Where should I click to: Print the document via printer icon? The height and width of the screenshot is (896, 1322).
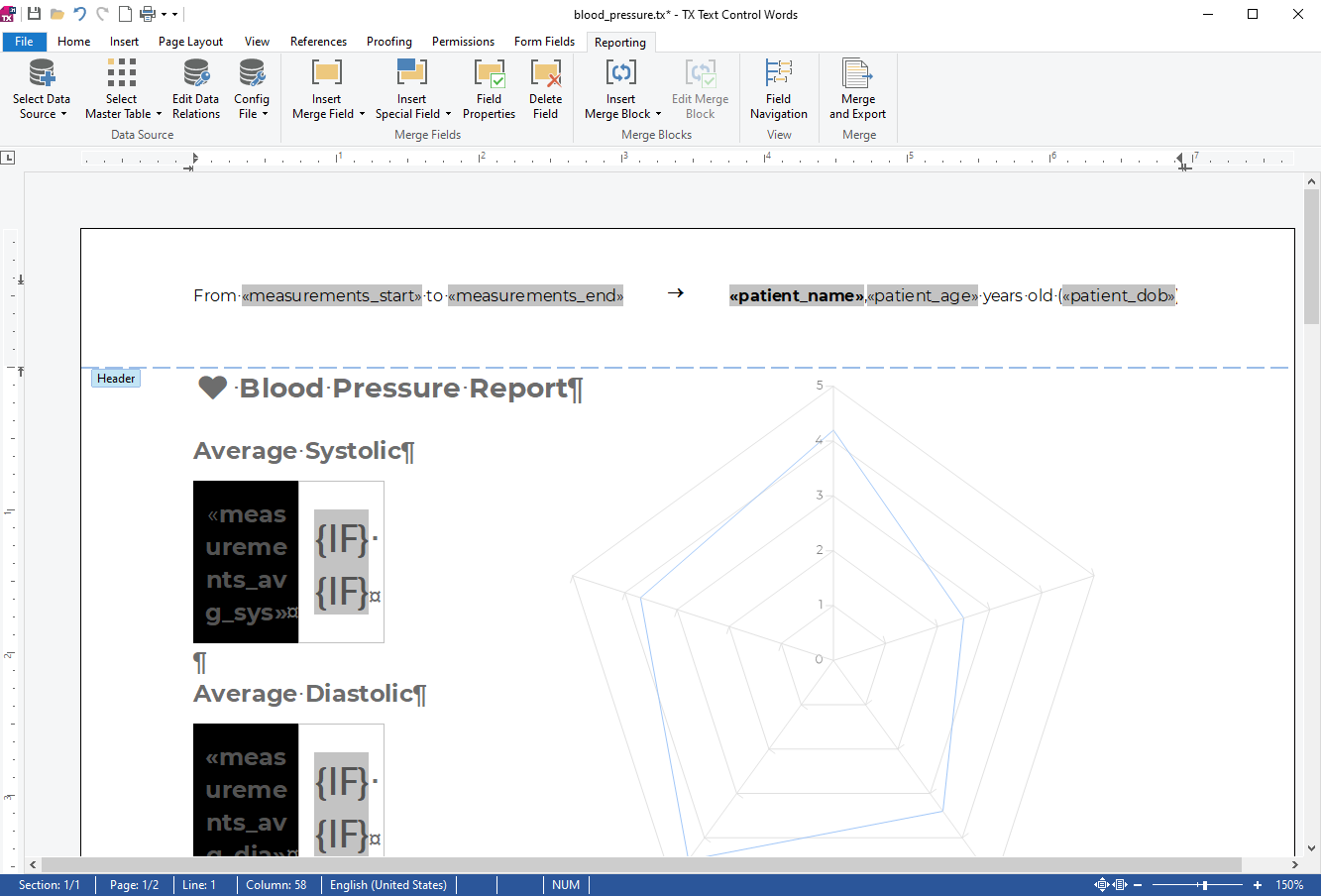(x=148, y=14)
